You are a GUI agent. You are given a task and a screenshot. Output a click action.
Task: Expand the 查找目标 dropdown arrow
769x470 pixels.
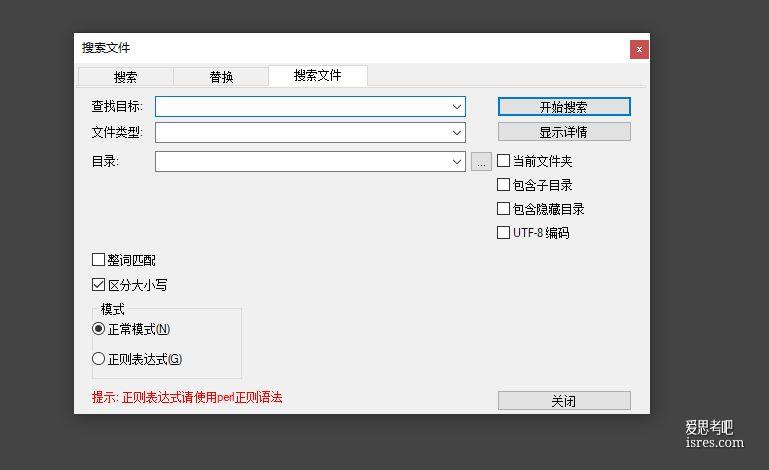point(457,106)
